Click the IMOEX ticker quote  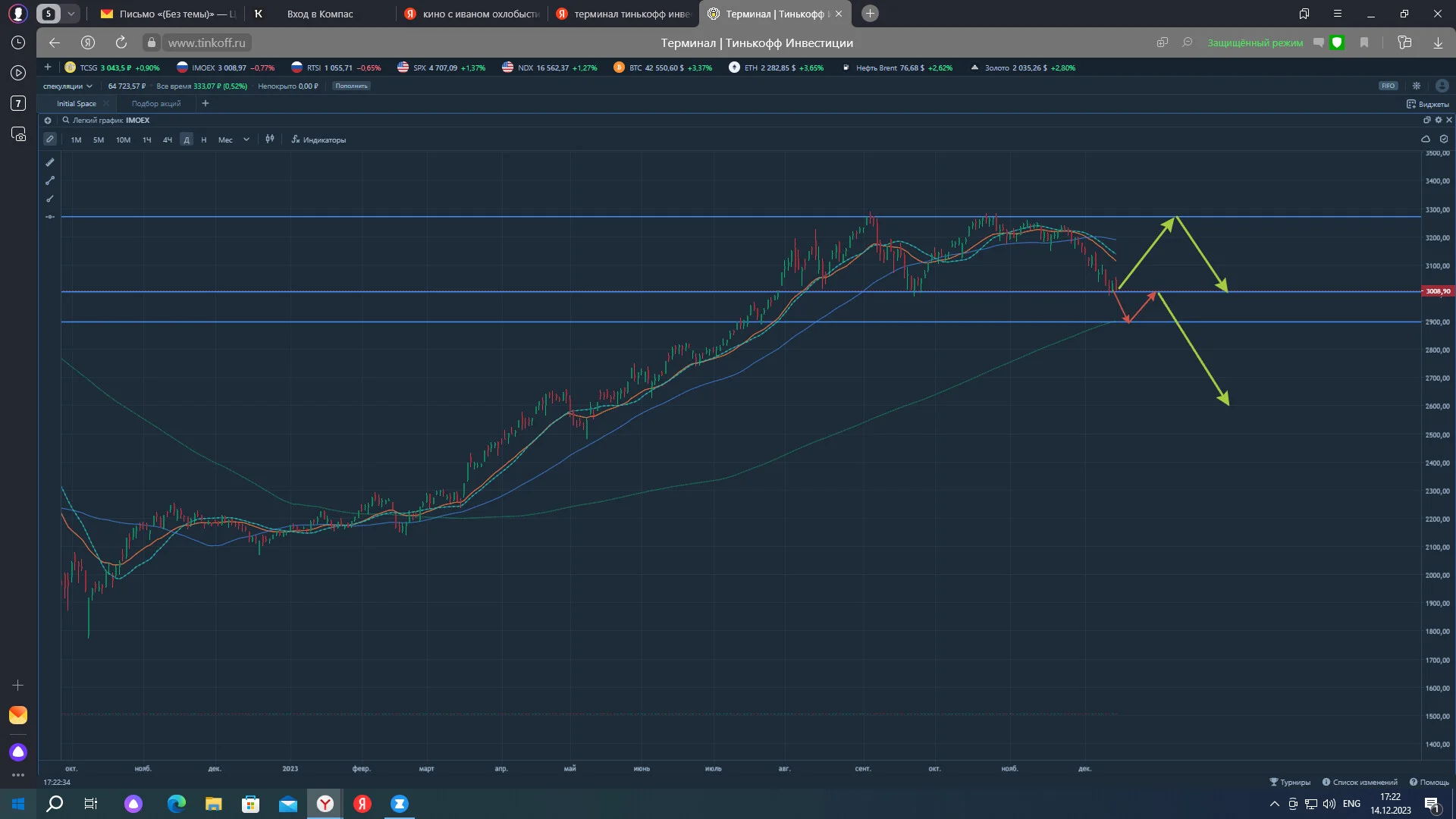[226, 67]
